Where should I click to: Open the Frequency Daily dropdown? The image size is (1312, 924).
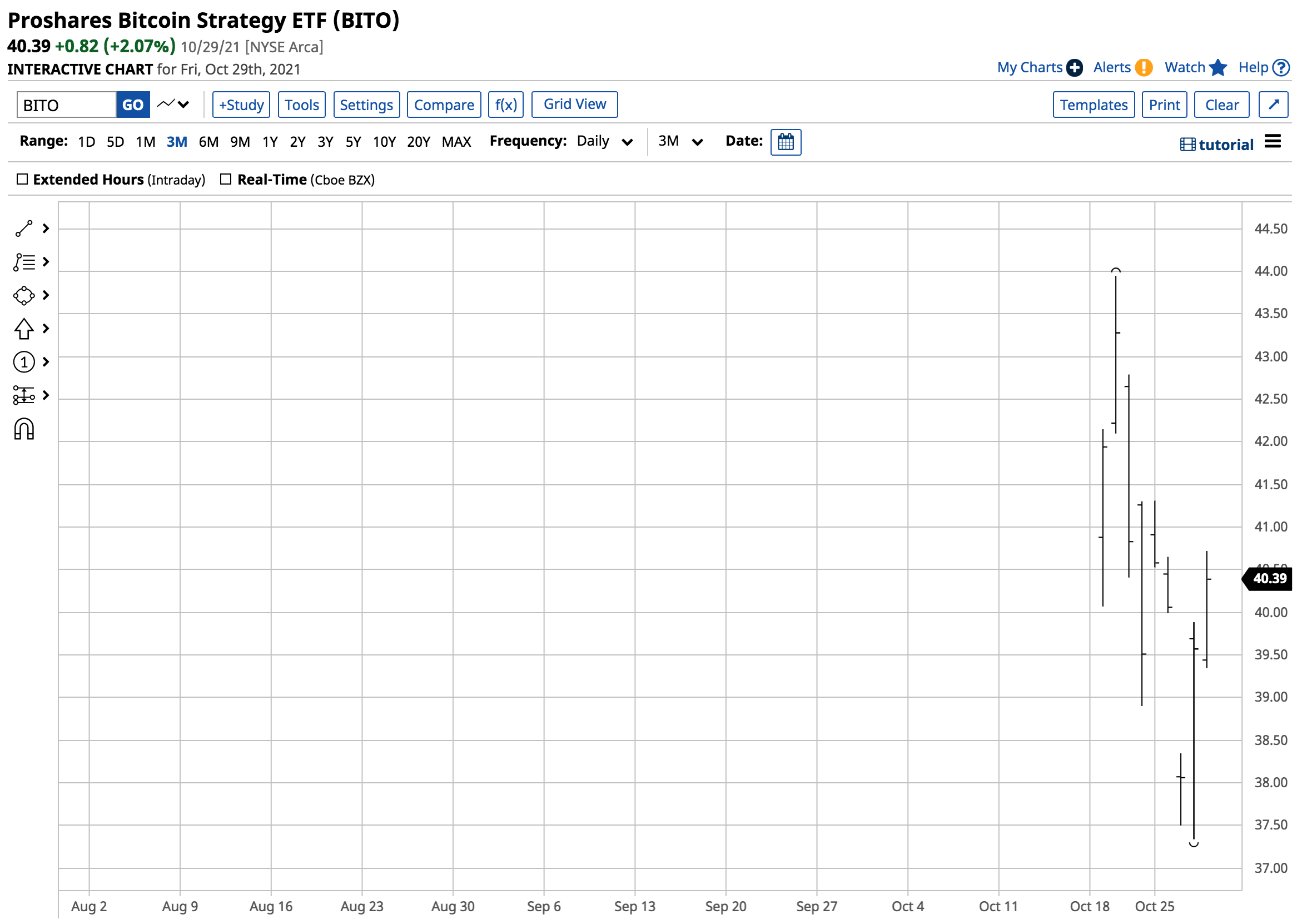[x=605, y=141]
